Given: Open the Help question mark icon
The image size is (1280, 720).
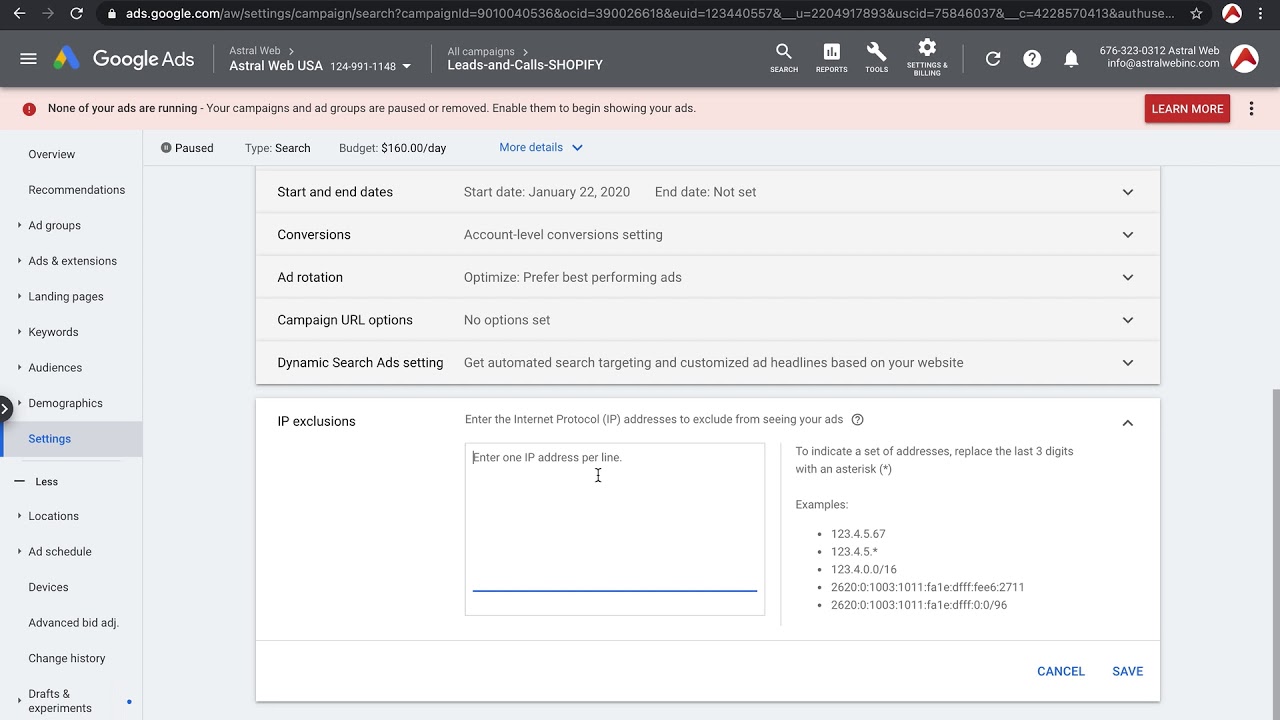Looking at the screenshot, I should 1032,59.
